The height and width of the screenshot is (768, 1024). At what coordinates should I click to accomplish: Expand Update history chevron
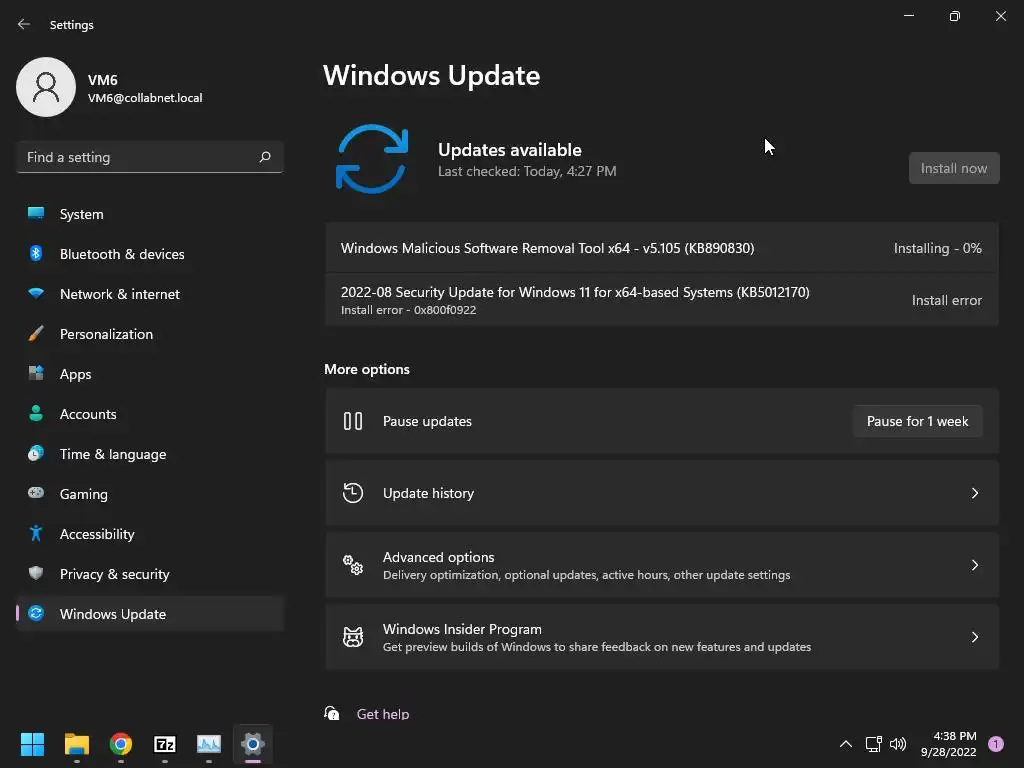pos(974,493)
